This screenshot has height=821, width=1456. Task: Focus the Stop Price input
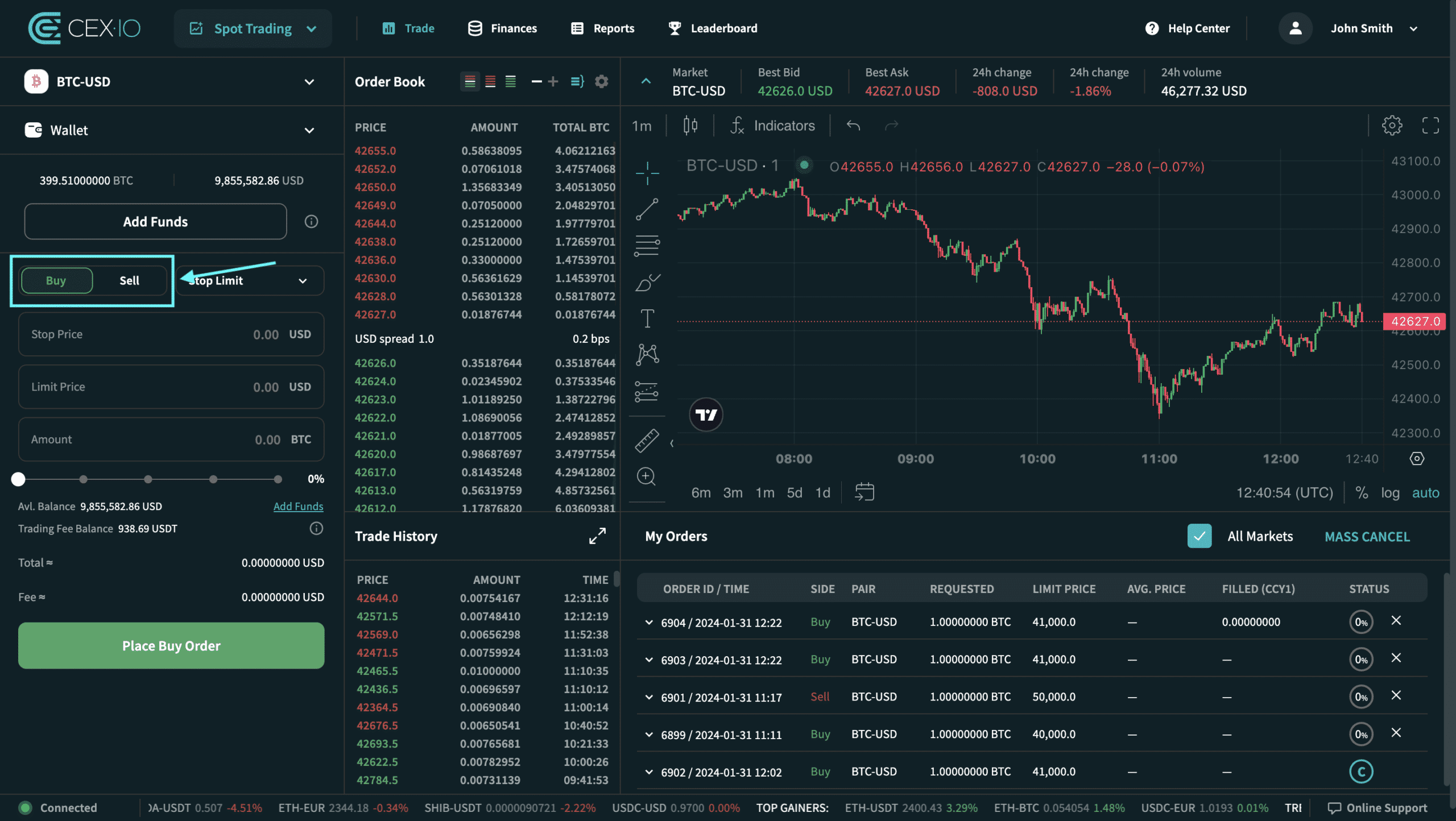tap(171, 334)
